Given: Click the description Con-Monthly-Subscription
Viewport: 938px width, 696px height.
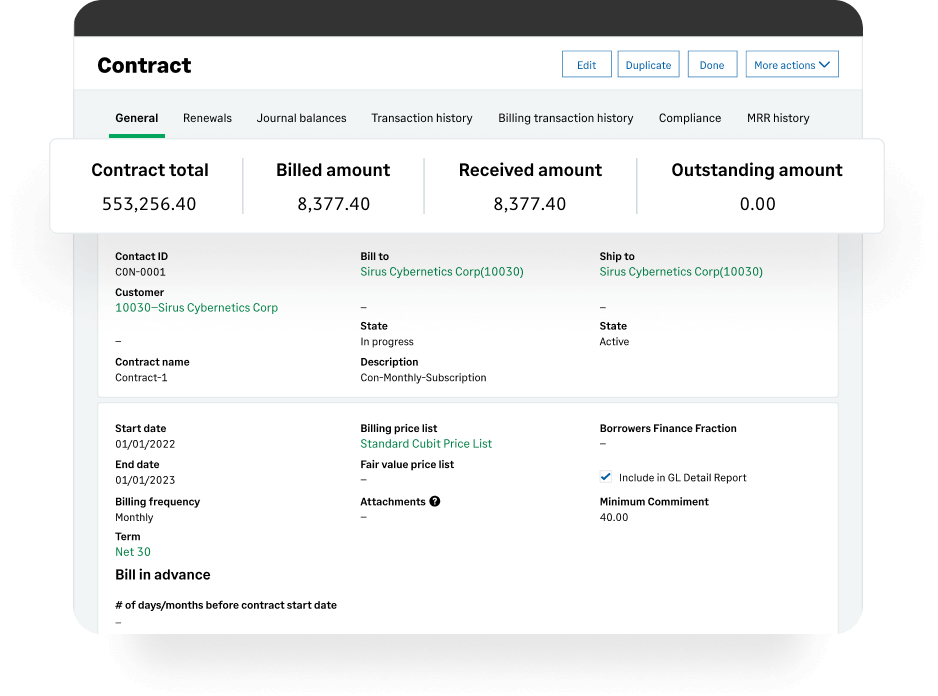Looking at the screenshot, I should 424,378.
